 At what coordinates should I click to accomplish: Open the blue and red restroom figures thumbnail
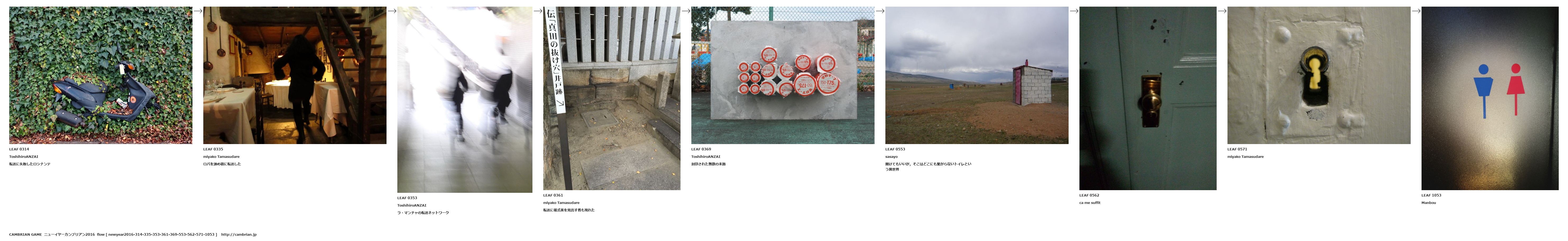tap(1490, 98)
